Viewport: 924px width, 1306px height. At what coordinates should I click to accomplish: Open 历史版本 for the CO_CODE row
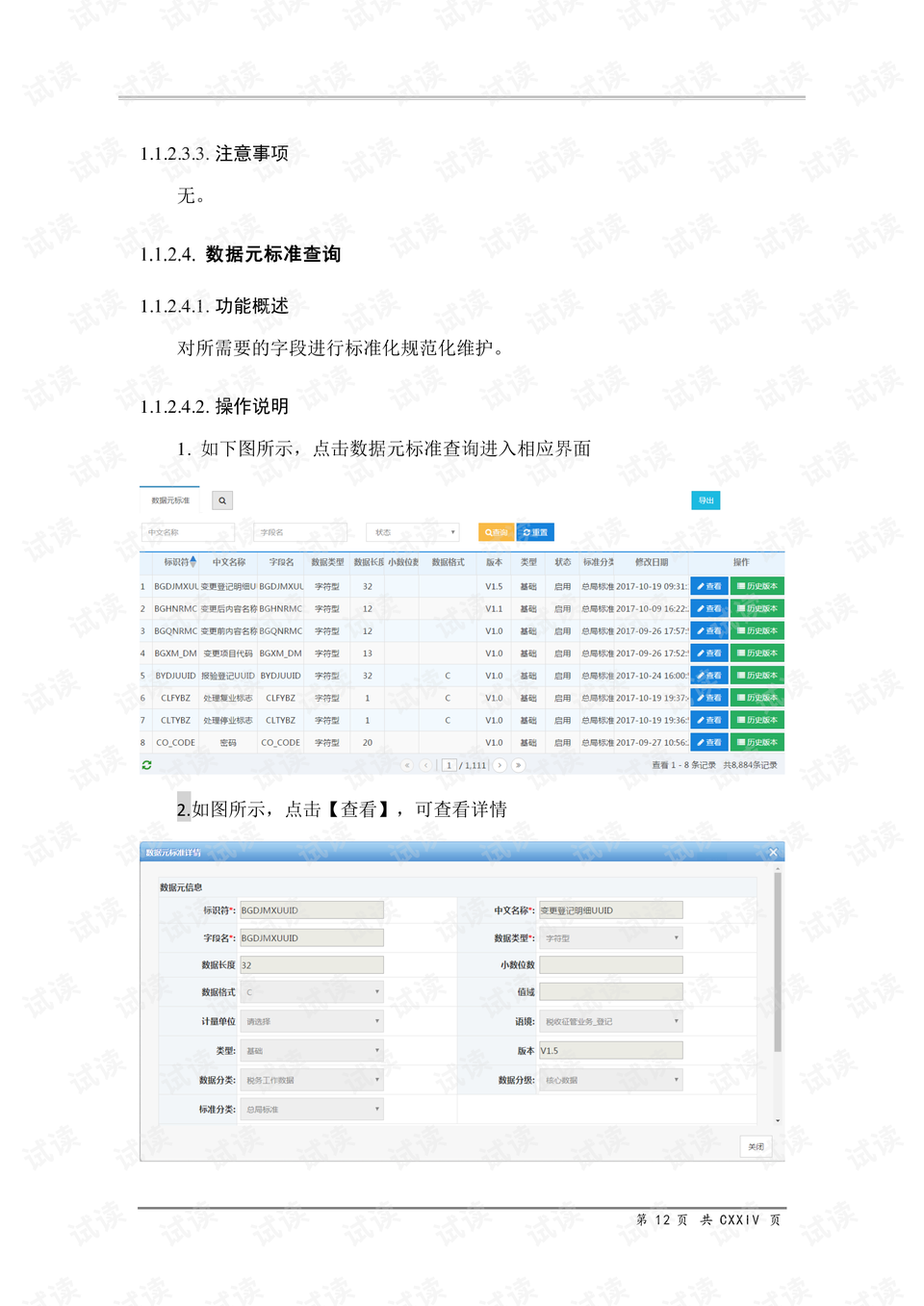click(x=756, y=741)
